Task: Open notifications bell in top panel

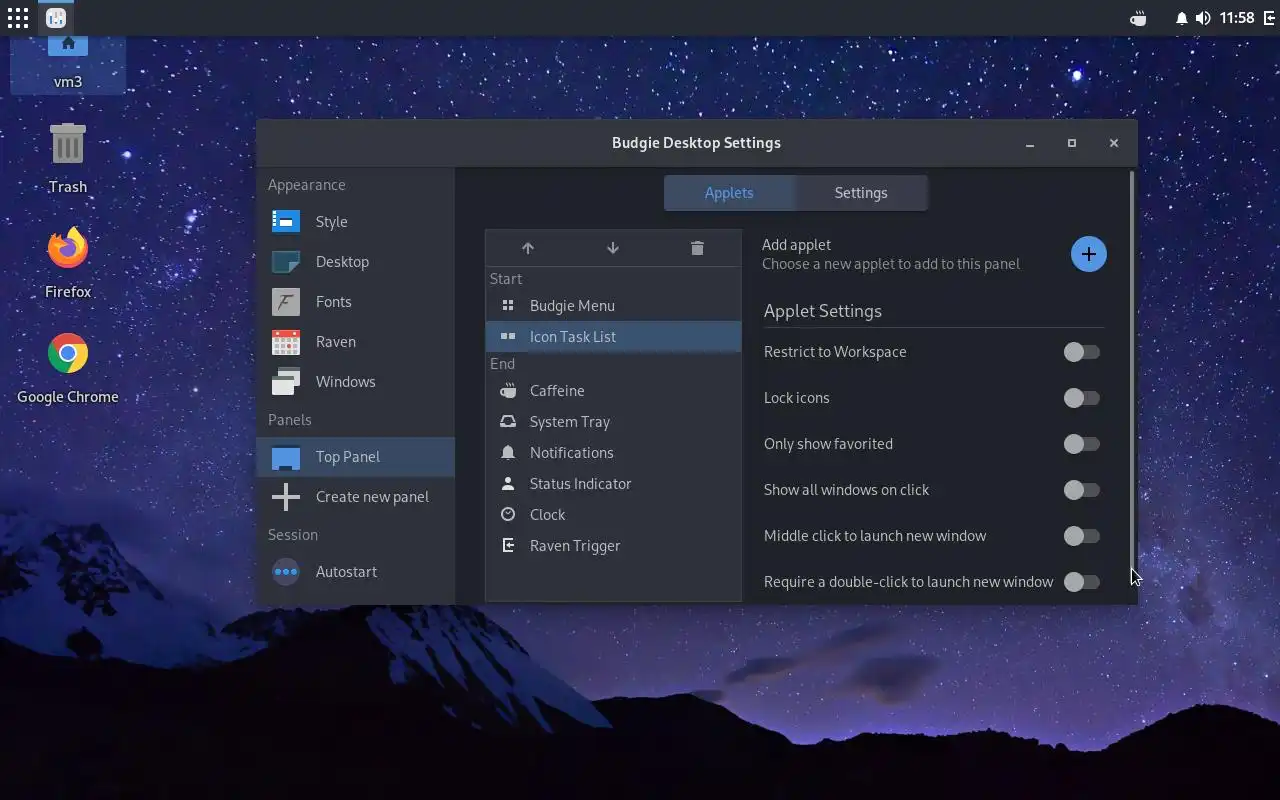Action: click(1182, 18)
